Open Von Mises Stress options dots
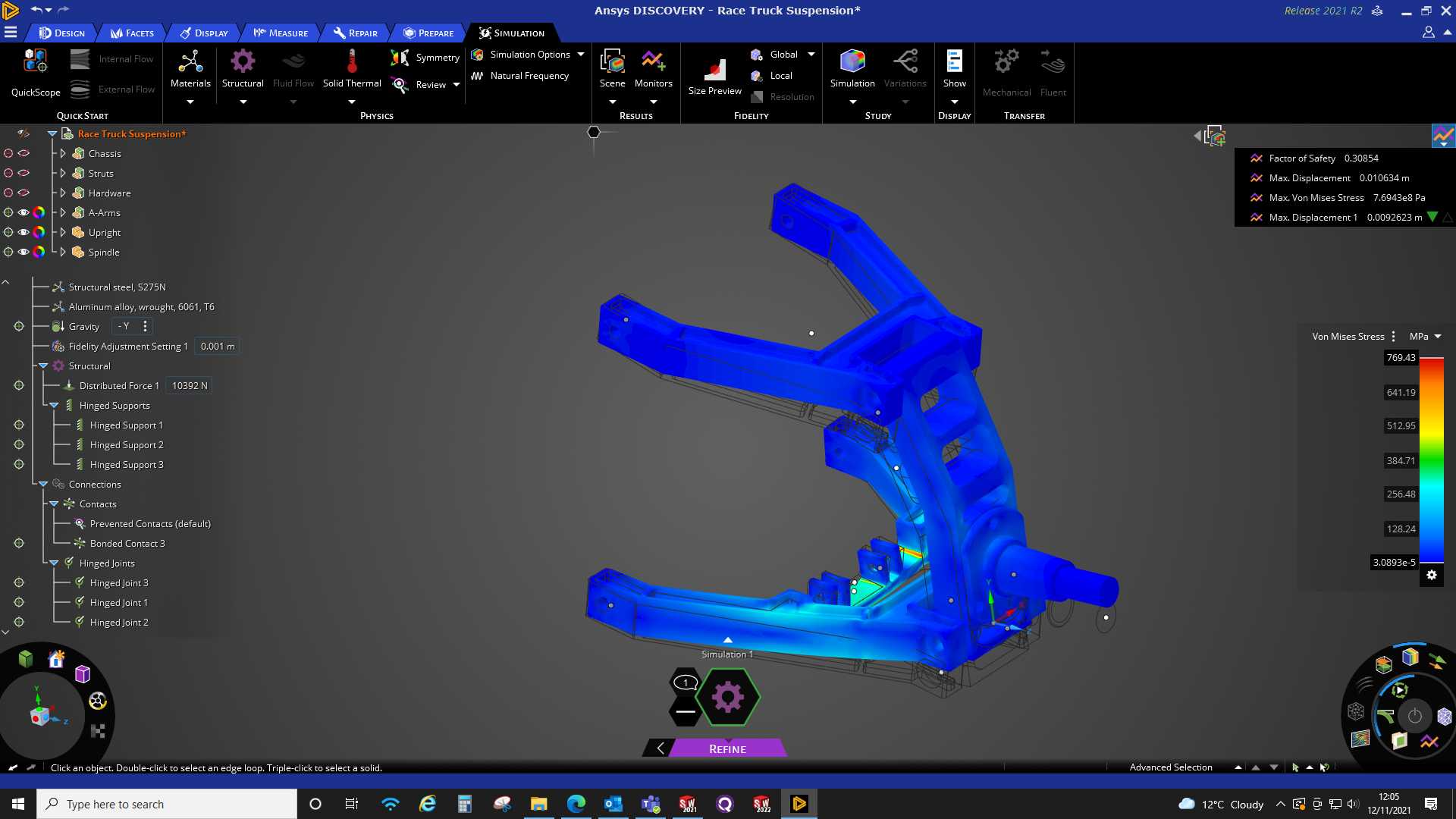 [1394, 337]
